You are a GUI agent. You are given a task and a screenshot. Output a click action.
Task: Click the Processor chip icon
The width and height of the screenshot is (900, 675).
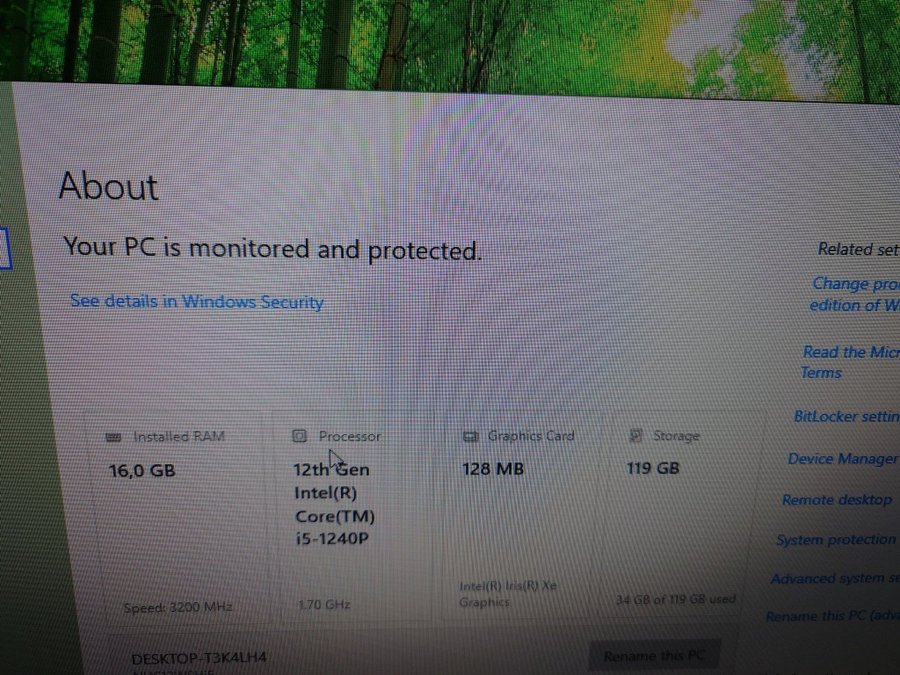coord(299,436)
